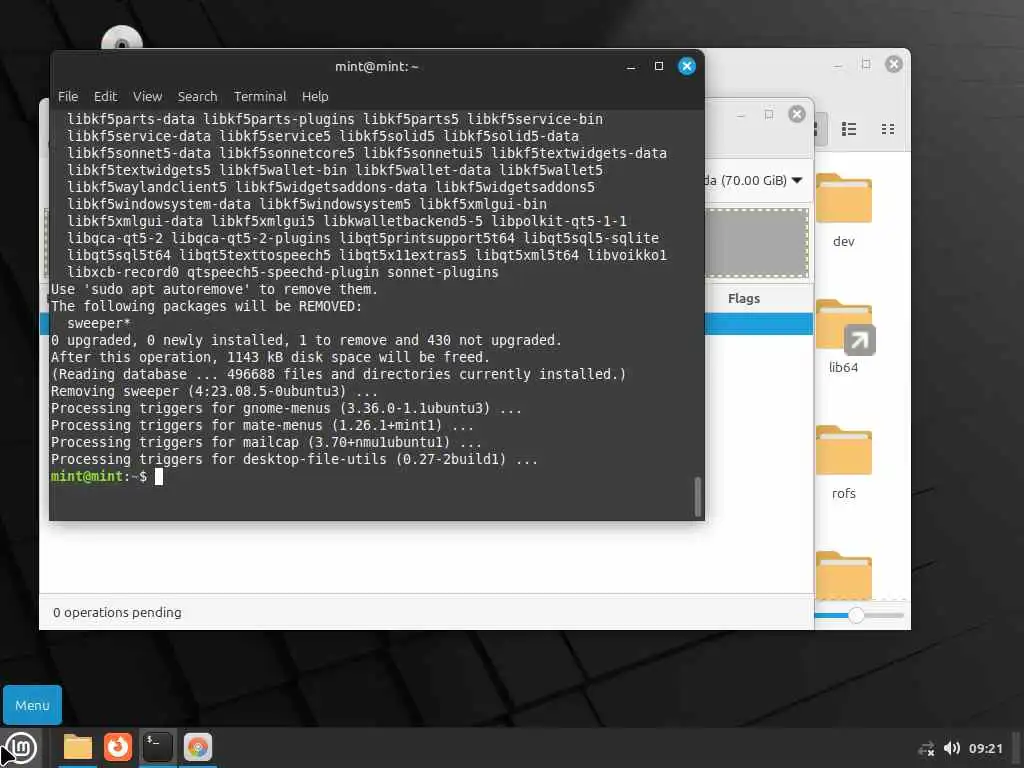Image resolution: width=1024 pixels, height=768 pixels.
Task: Maximize the mint@mint terminal window
Action: point(659,66)
